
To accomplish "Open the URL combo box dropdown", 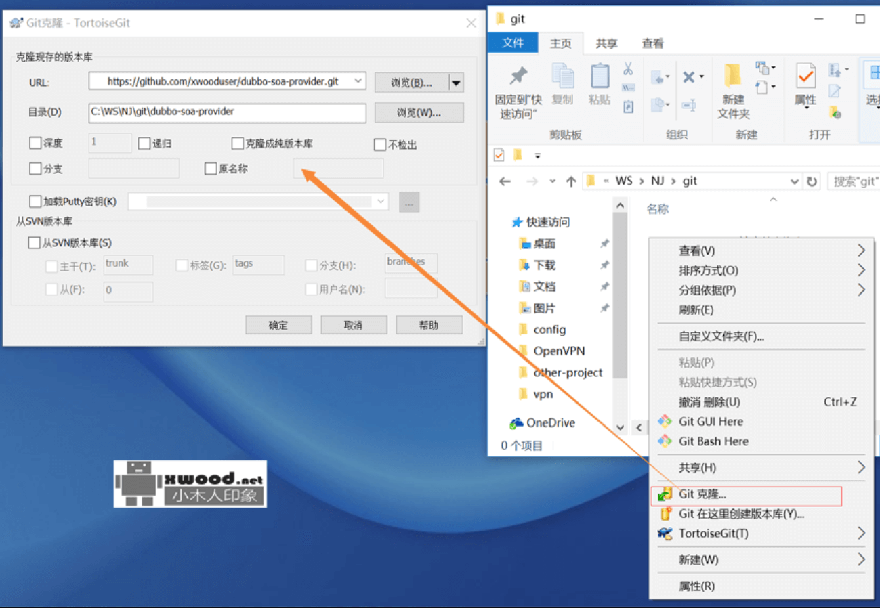I will point(358,81).
